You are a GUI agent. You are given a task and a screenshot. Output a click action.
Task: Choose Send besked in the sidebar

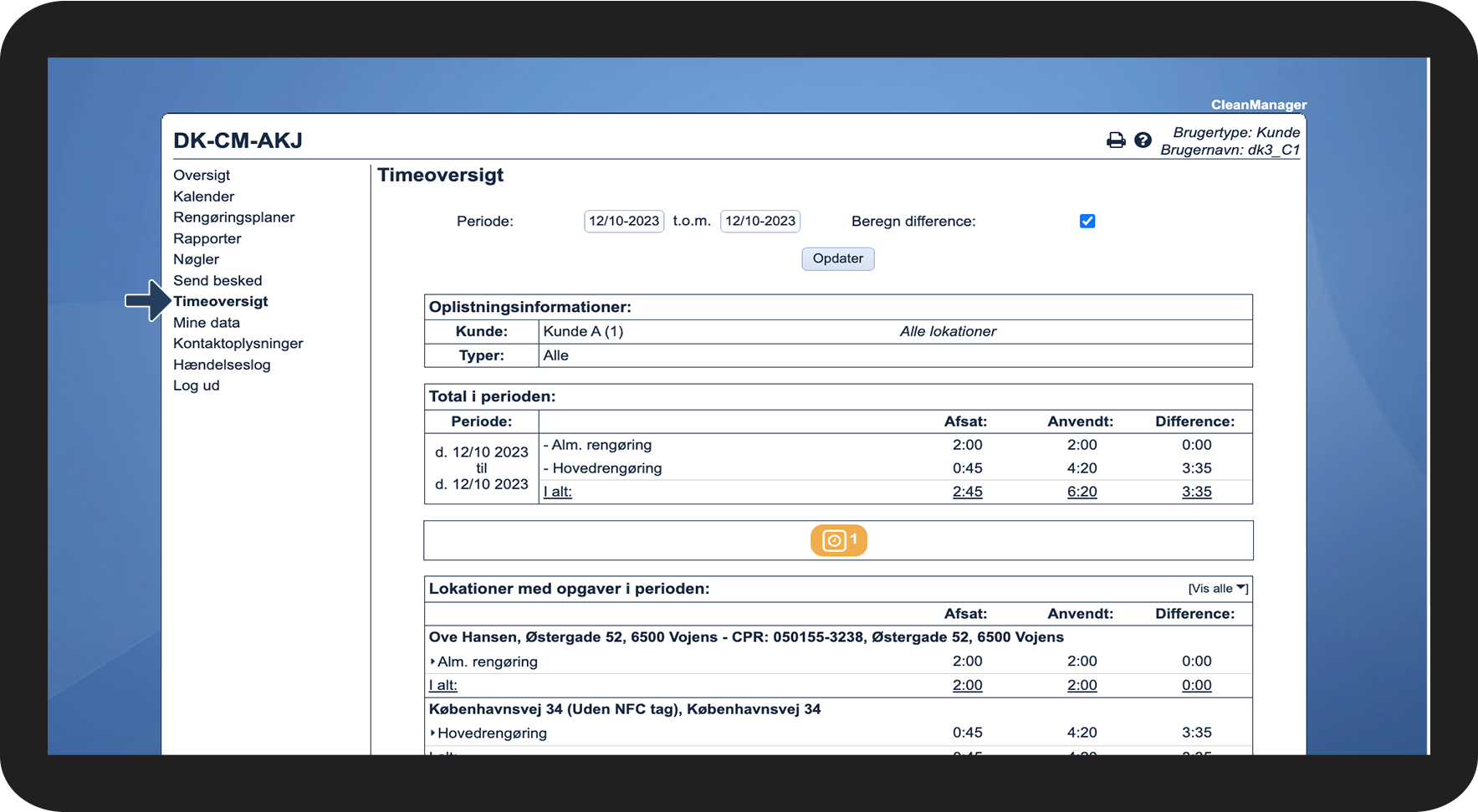pyautogui.click(x=217, y=281)
